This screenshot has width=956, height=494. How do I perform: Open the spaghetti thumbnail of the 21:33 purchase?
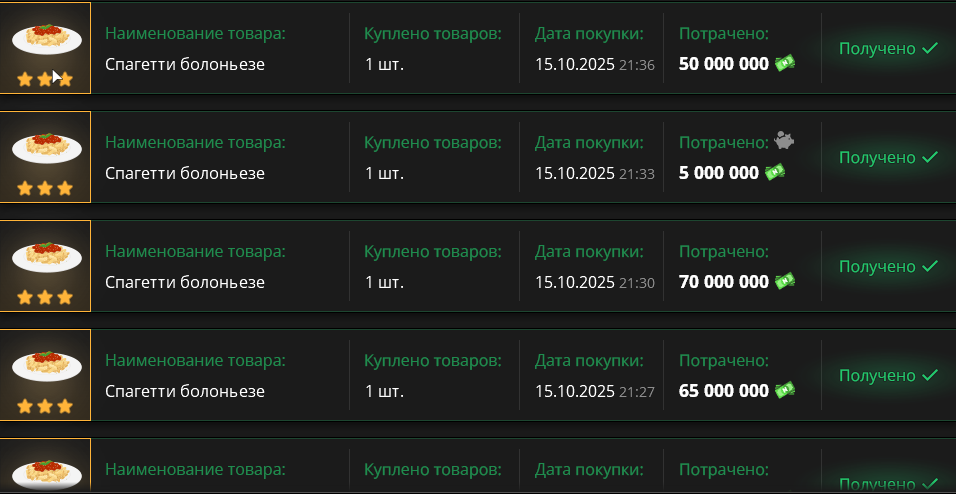[45, 147]
